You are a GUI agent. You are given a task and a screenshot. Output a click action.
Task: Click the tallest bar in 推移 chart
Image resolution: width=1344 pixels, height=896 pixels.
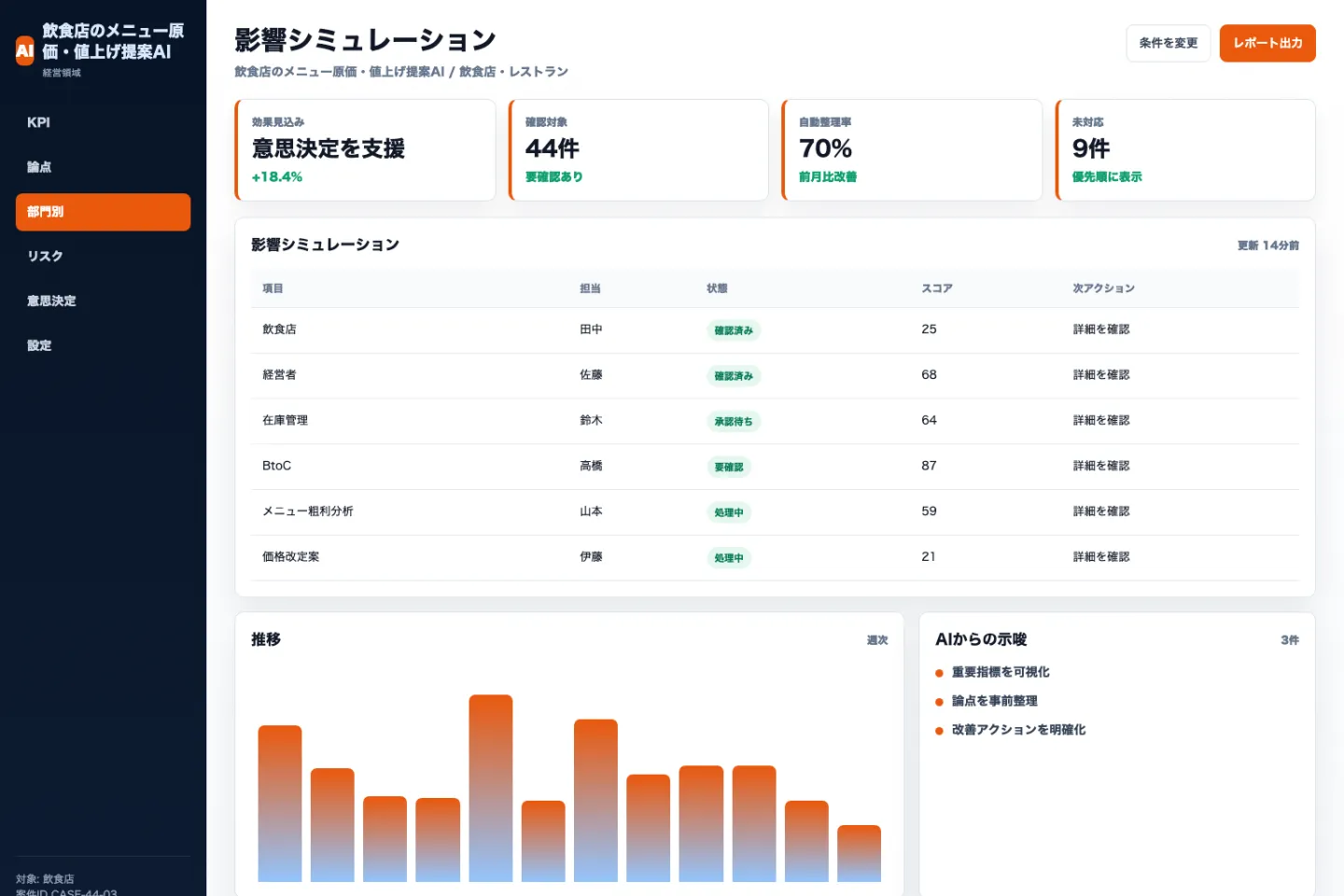[x=491, y=788]
